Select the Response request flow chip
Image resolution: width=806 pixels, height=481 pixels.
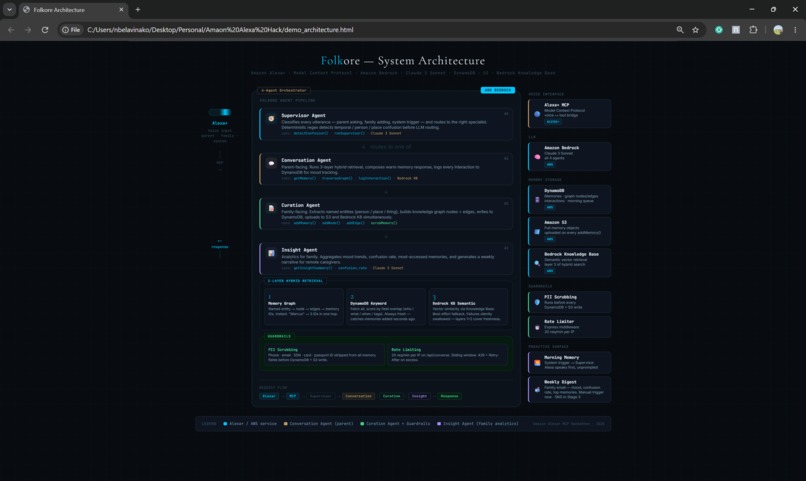449,396
